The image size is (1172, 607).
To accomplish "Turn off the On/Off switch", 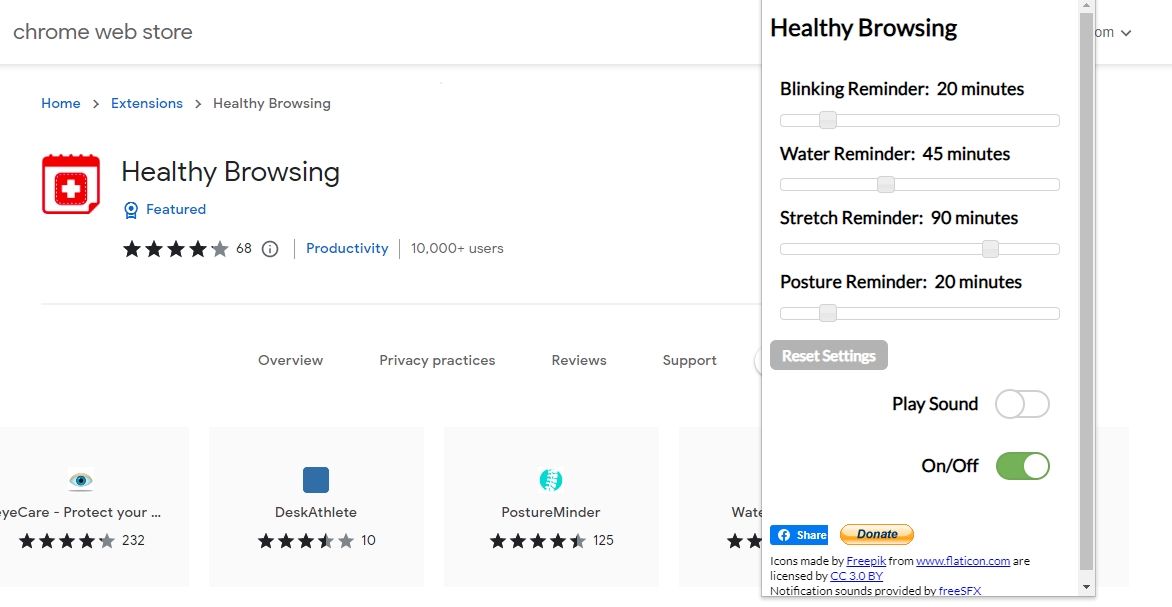I will pyautogui.click(x=1022, y=466).
